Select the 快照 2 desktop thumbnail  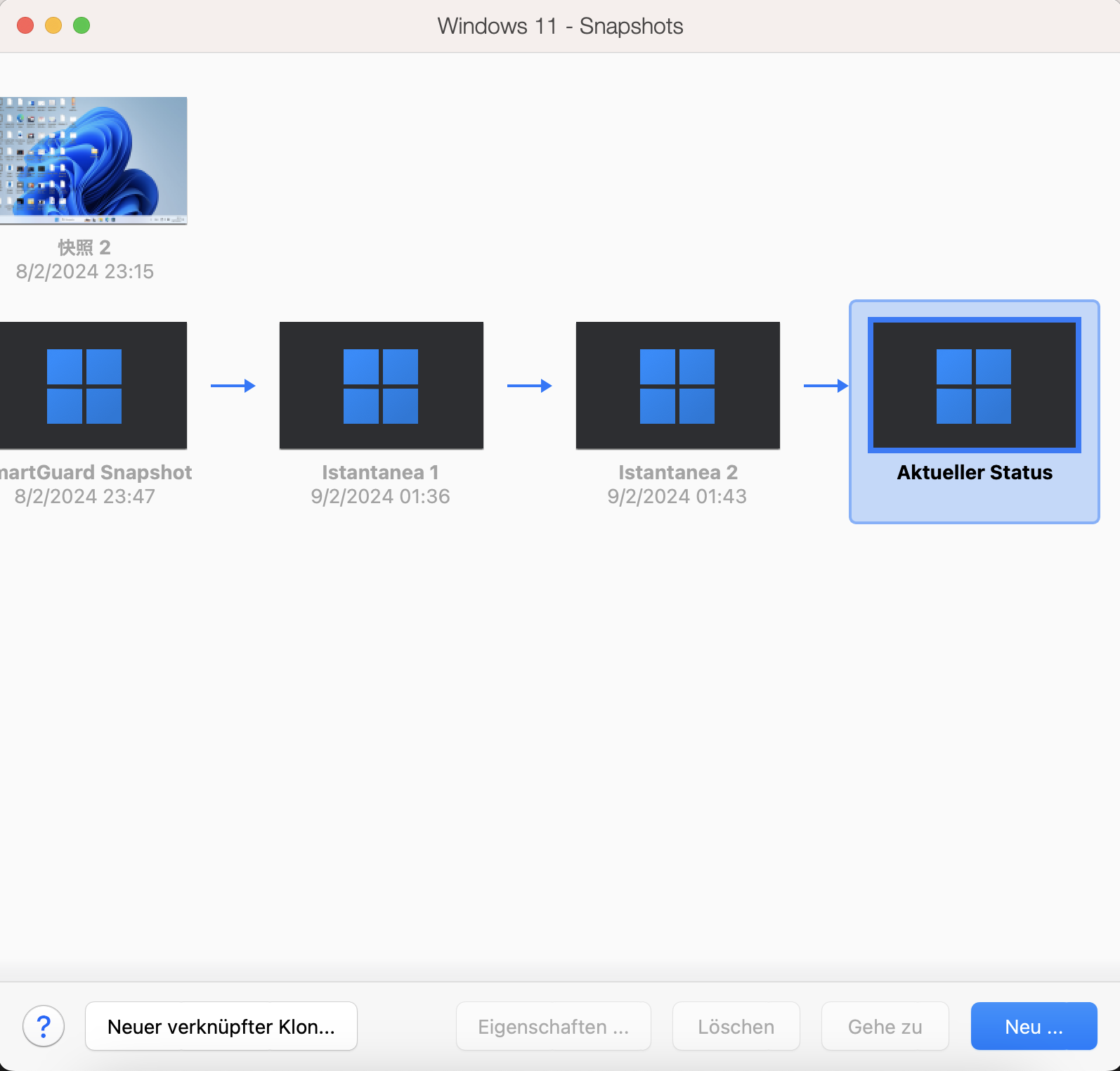coord(93,161)
